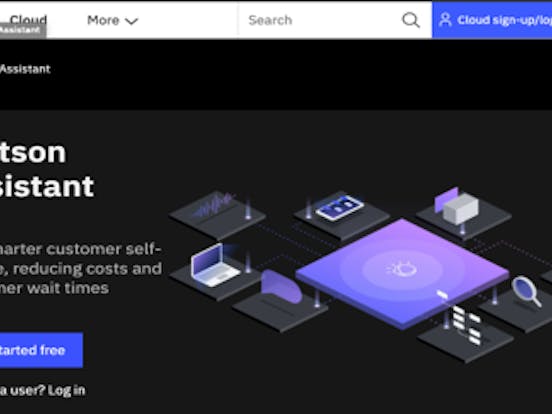
Task: Click the chevron next to More
Action: coord(132,21)
